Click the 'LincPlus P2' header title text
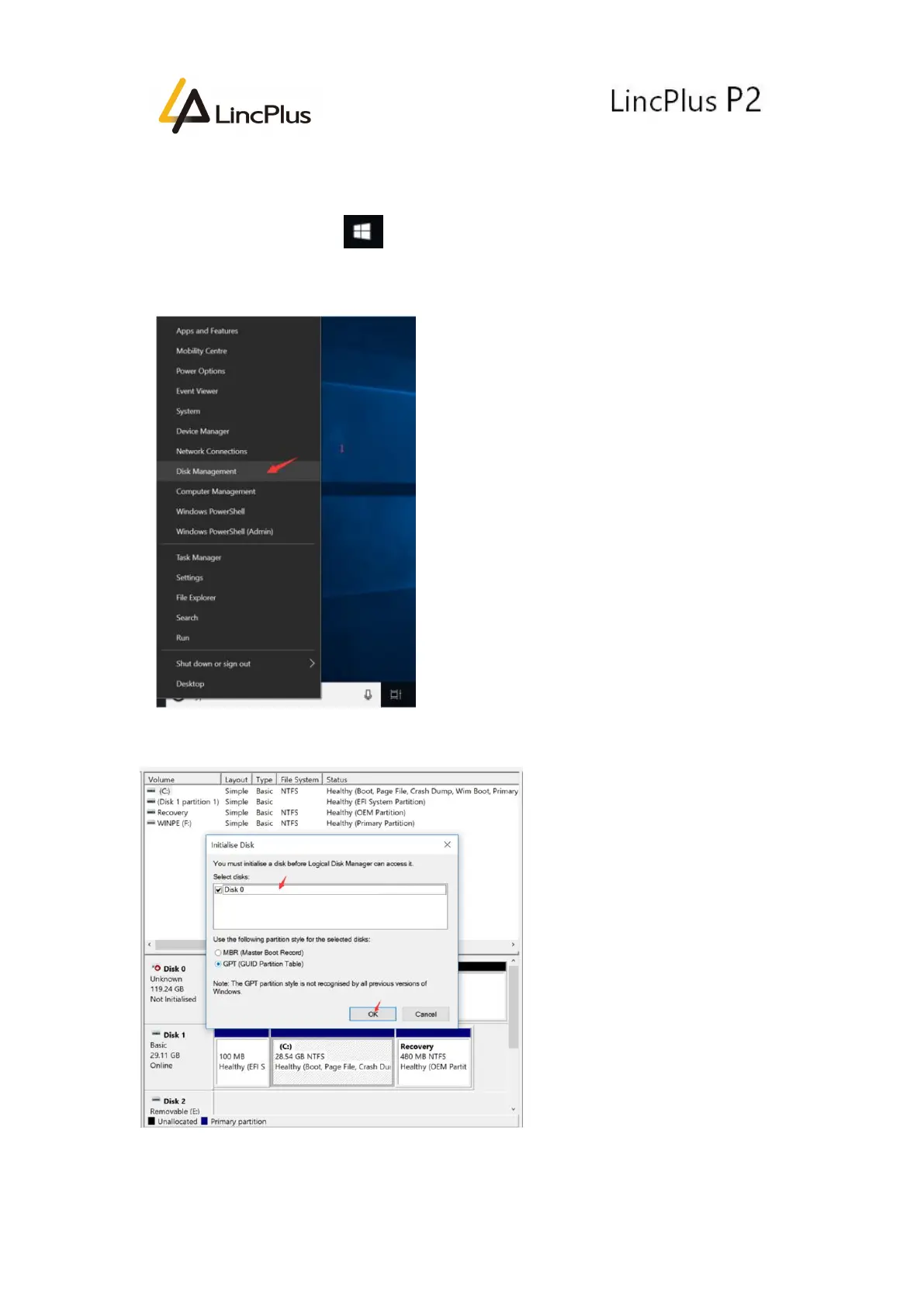This screenshot has width=924, height=1307. click(685, 101)
